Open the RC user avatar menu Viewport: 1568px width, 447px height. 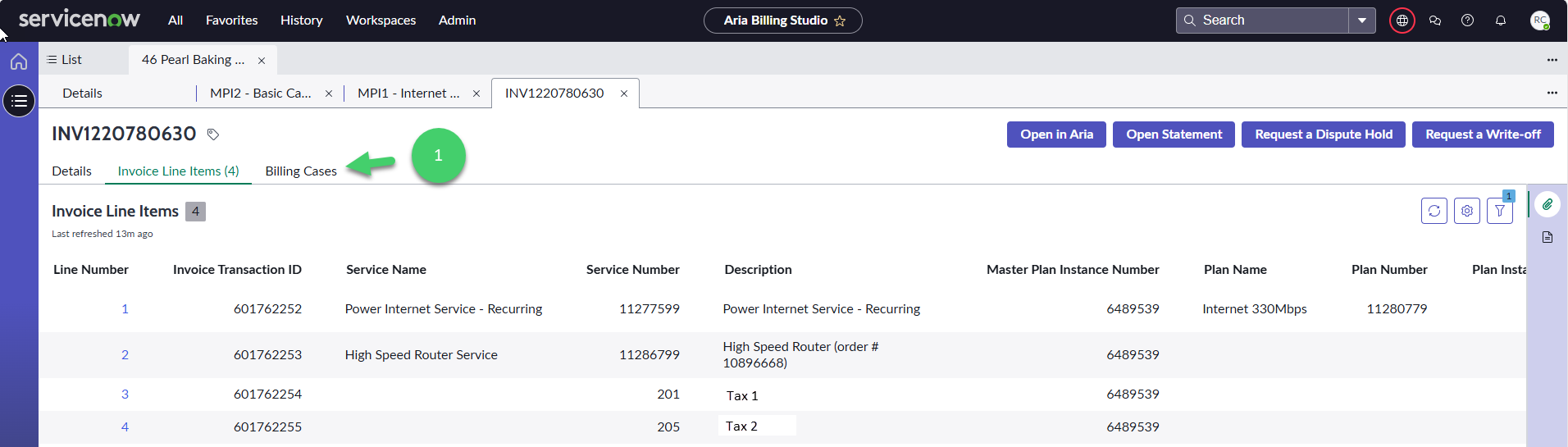[x=1540, y=21]
